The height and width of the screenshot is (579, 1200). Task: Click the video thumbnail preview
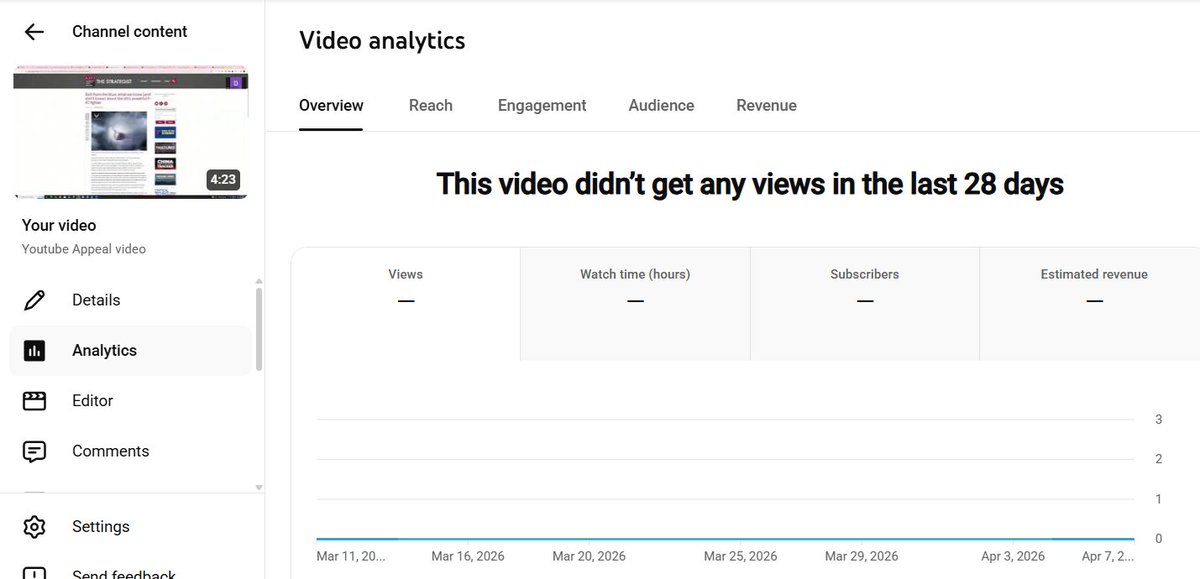pyautogui.click(x=130, y=132)
